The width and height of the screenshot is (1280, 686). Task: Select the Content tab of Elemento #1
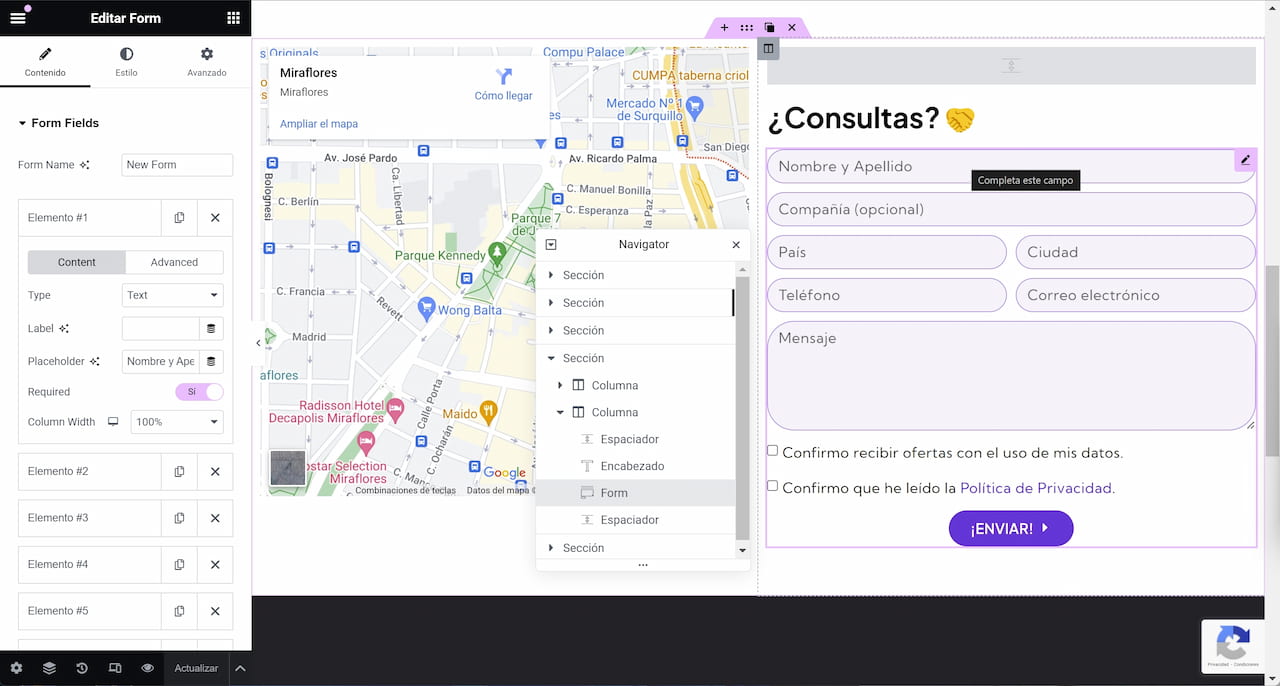pyautogui.click(x=77, y=262)
